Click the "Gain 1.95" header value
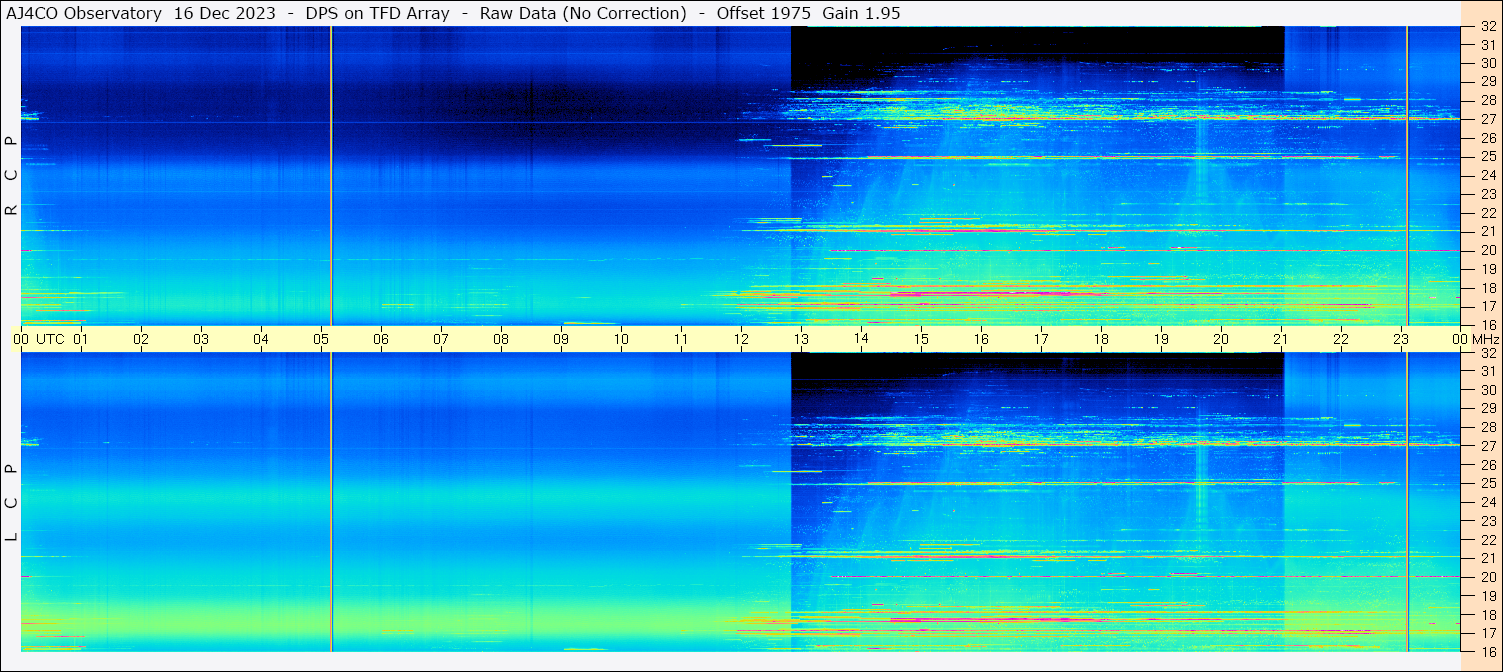1503x672 pixels. 861,13
